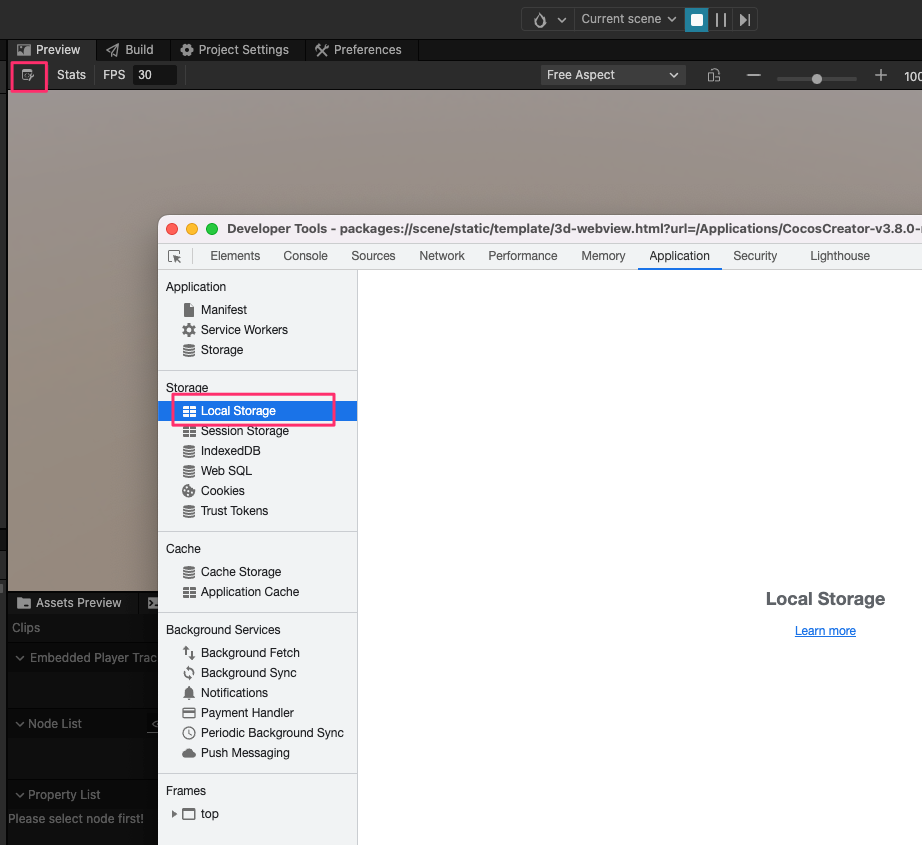Maximize the Developer Tools window
Viewport: 922px width, 845px height.
tap(212, 229)
